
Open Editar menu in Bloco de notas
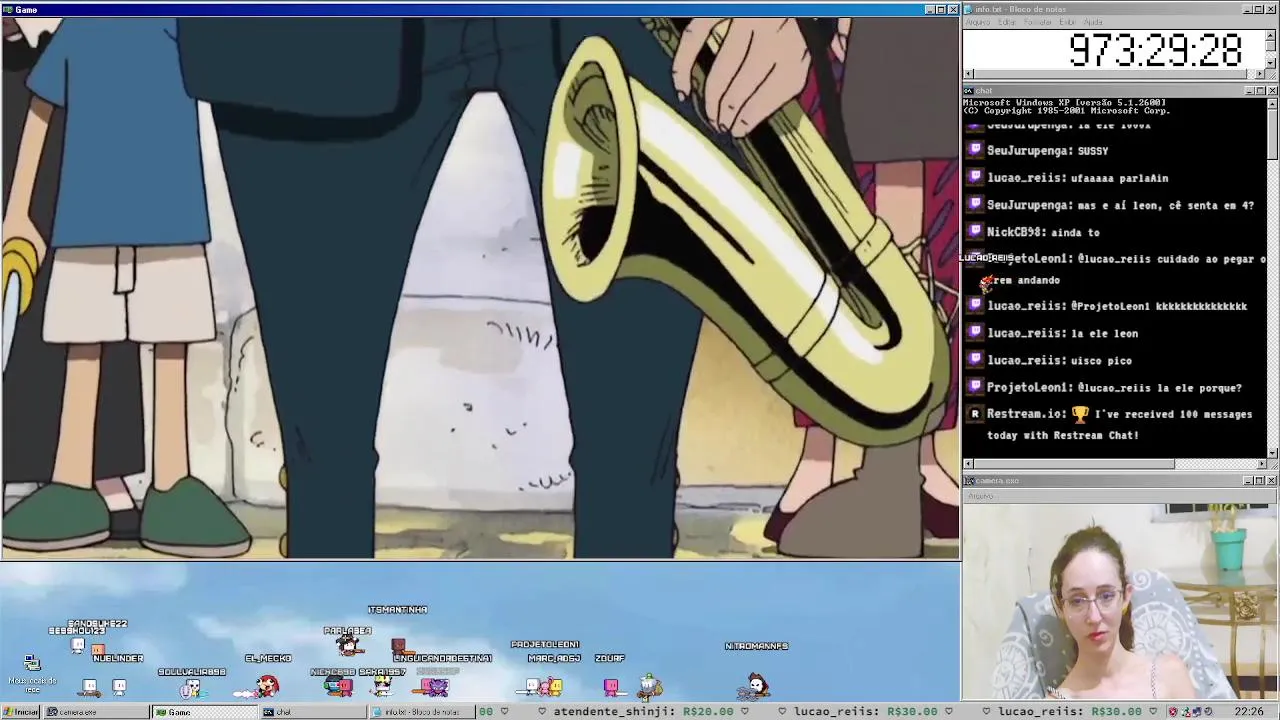point(1007,22)
